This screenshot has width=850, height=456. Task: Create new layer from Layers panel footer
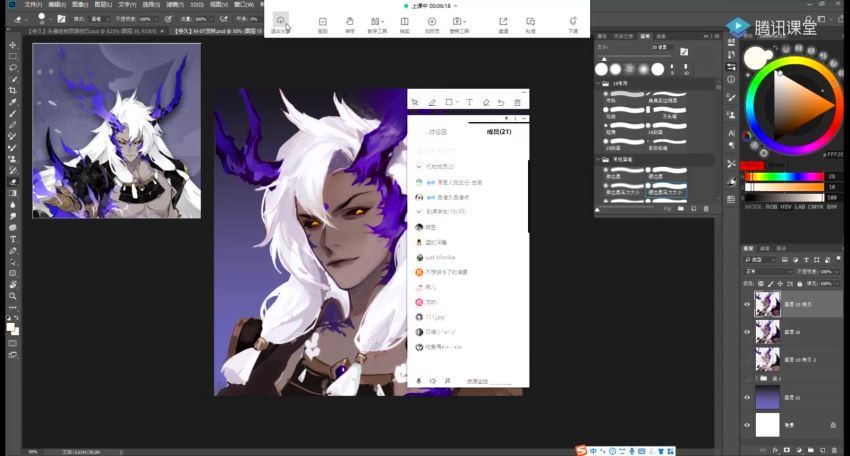click(x=822, y=450)
